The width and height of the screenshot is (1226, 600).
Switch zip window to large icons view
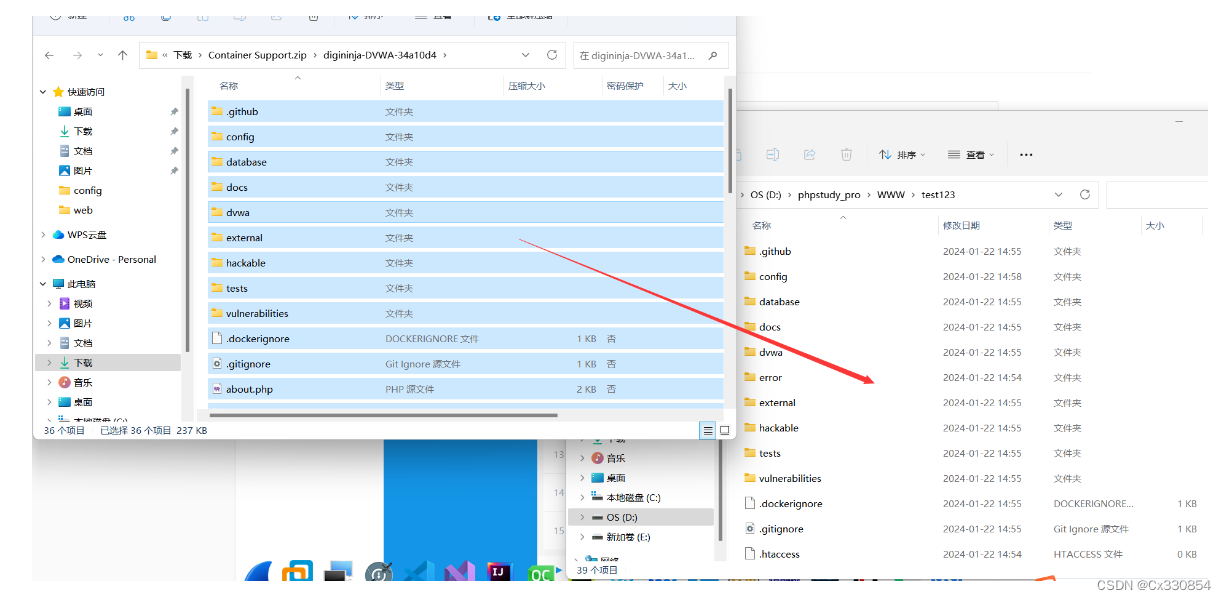tap(725, 430)
